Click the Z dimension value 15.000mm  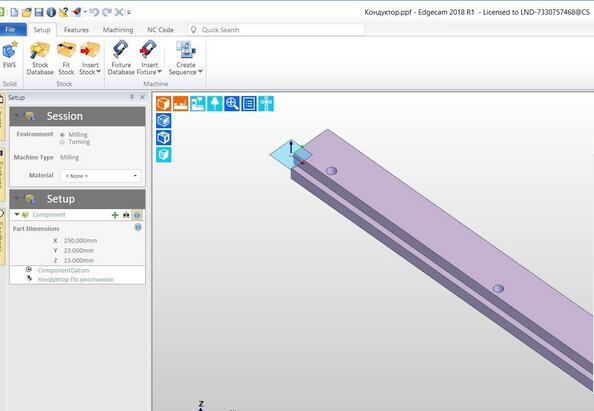tap(78, 260)
